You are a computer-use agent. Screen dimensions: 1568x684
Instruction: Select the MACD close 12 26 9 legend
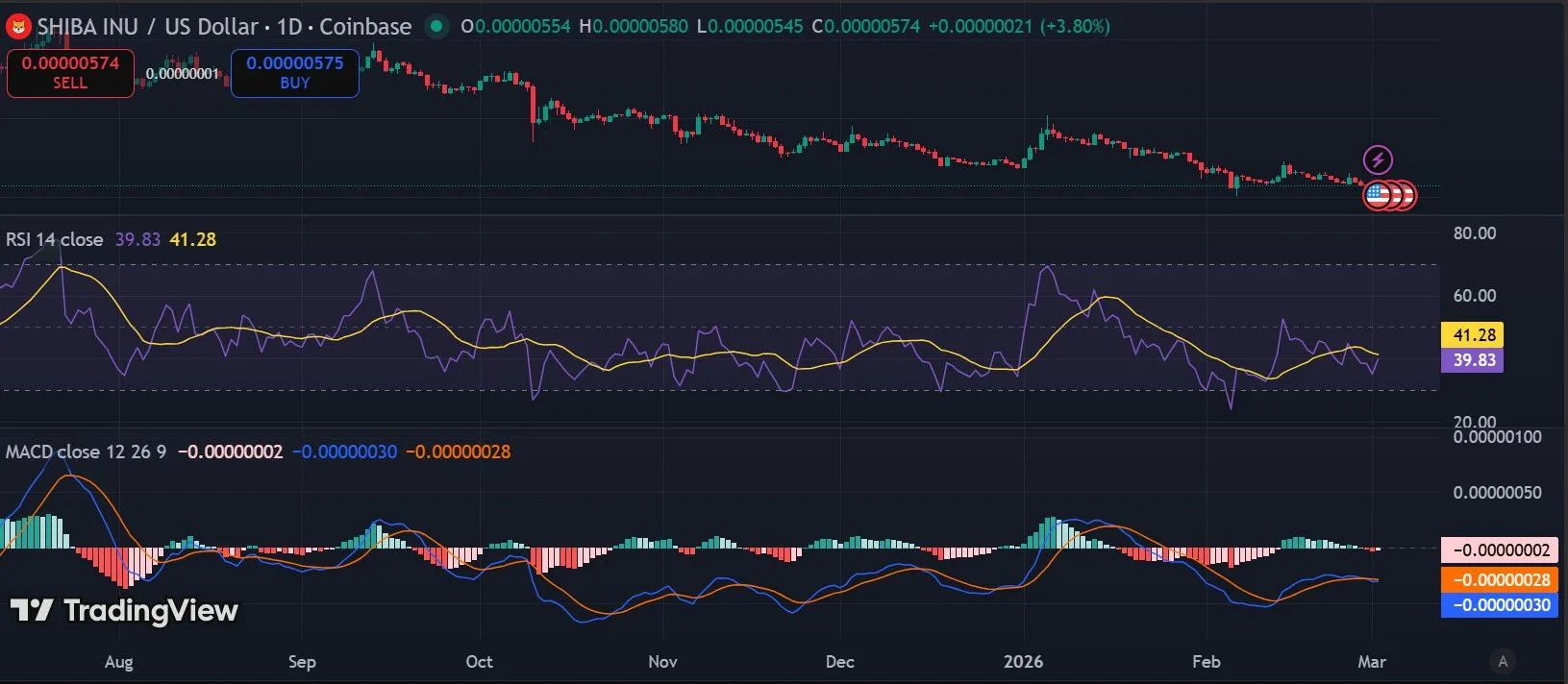click(86, 452)
